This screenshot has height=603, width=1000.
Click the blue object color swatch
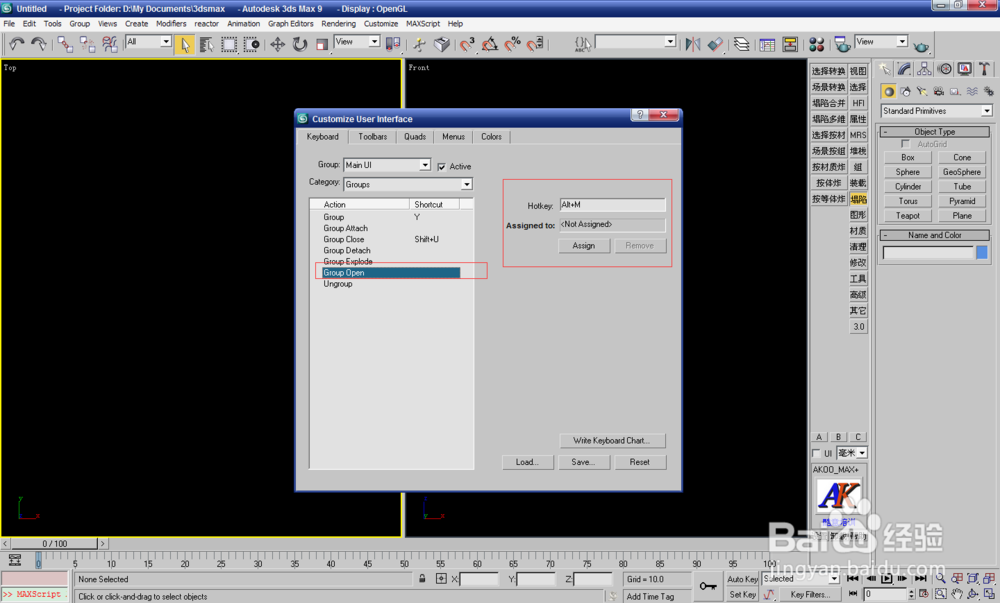click(x=982, y=252)
